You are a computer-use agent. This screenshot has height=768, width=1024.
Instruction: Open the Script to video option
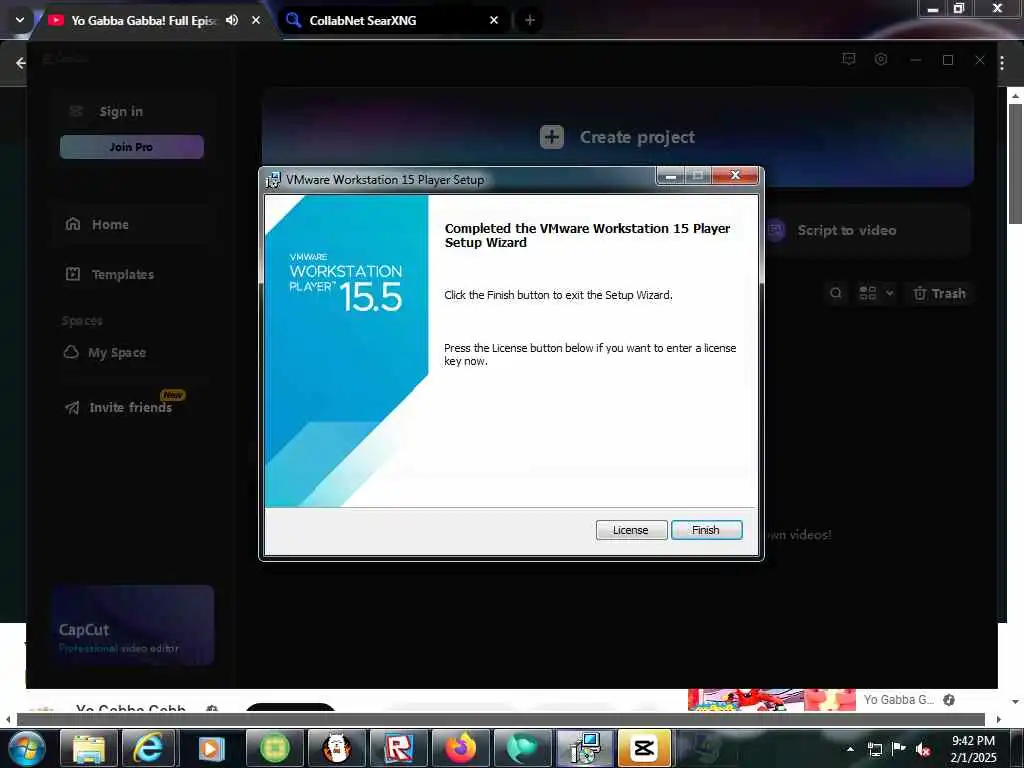[846, 230]
